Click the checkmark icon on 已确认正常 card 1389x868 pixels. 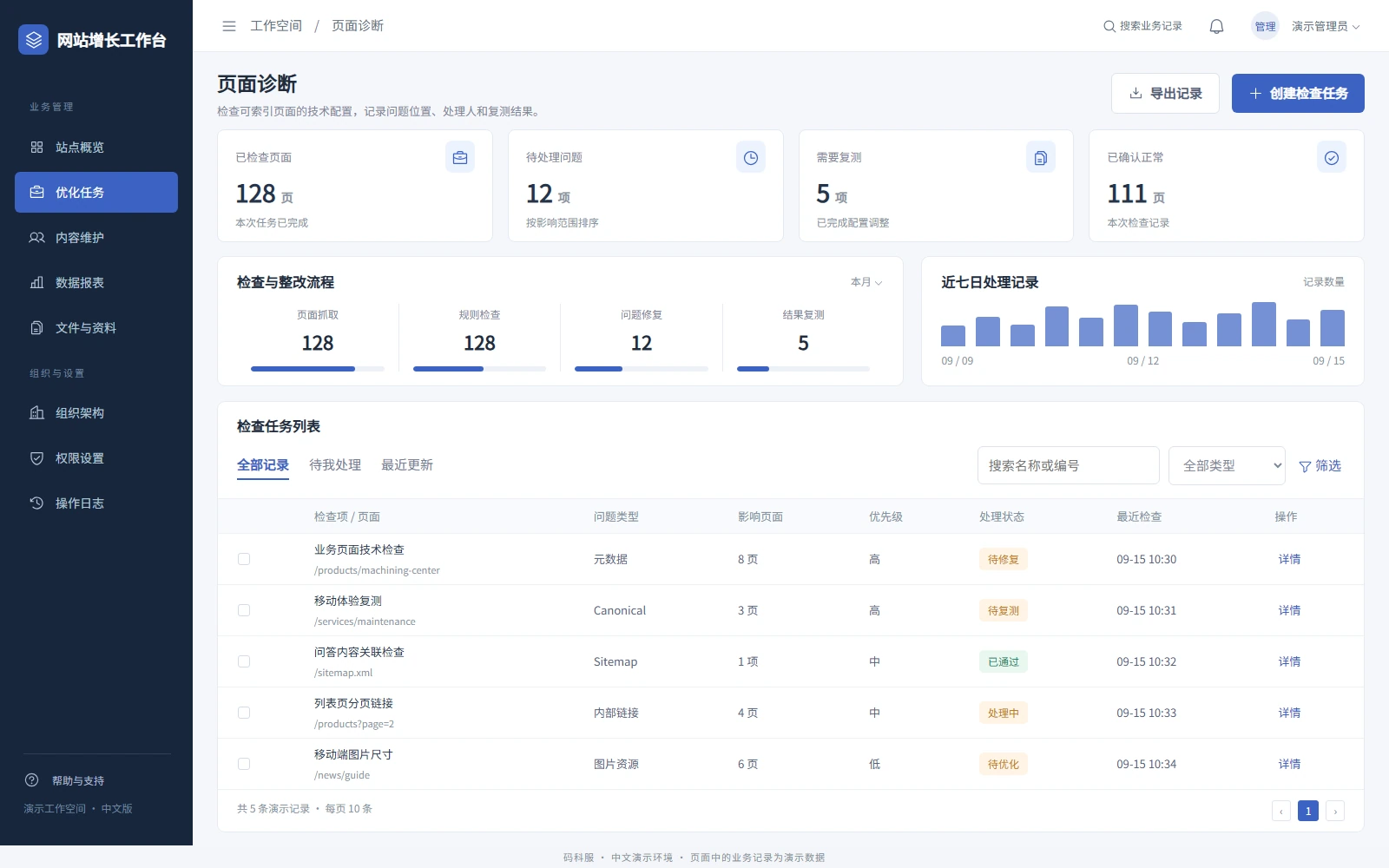[x=1332, y=157]
